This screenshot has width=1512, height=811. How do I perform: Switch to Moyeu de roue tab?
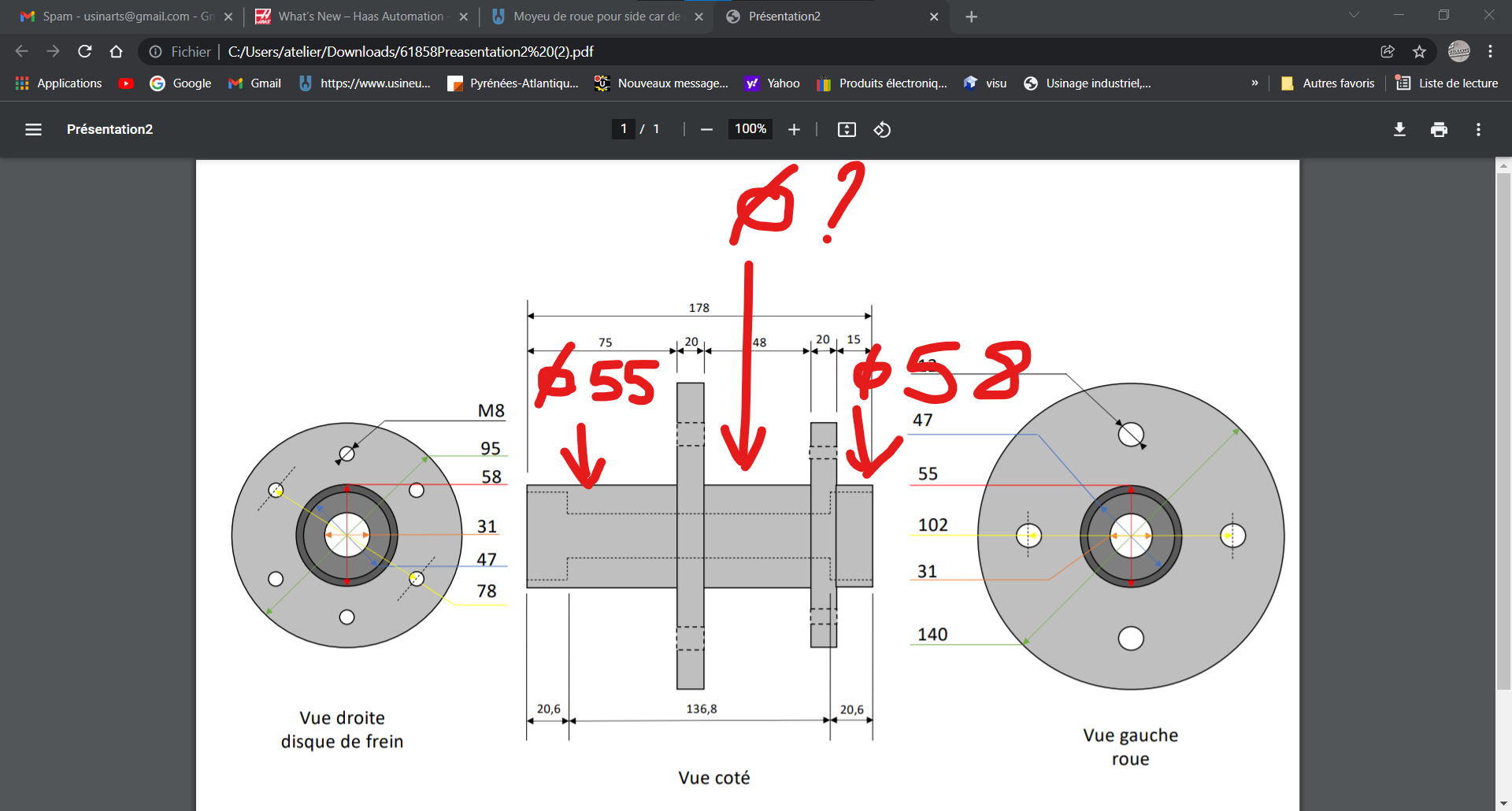595,17
